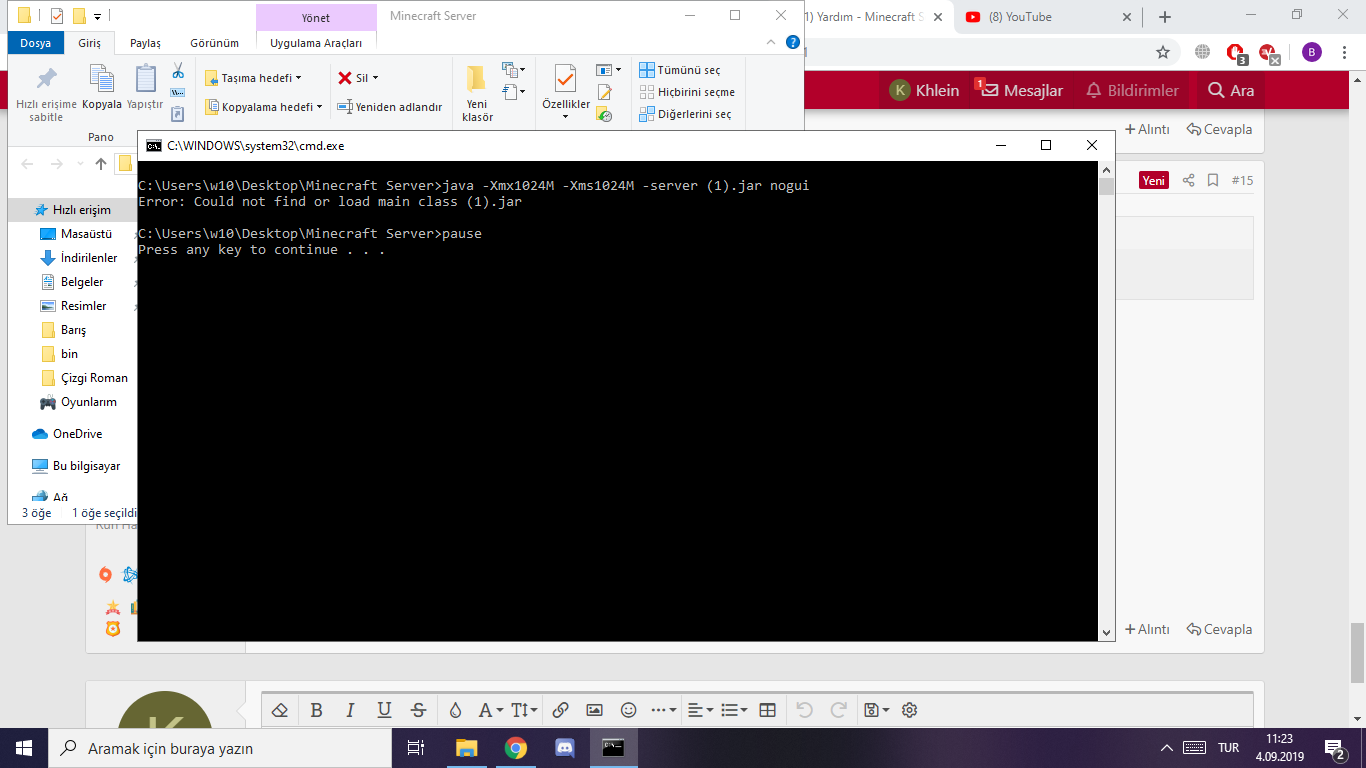The width and height of the screenshot is (1366, 768).
Task: Open the text color dropdown in editor
Action: (491, 710)
